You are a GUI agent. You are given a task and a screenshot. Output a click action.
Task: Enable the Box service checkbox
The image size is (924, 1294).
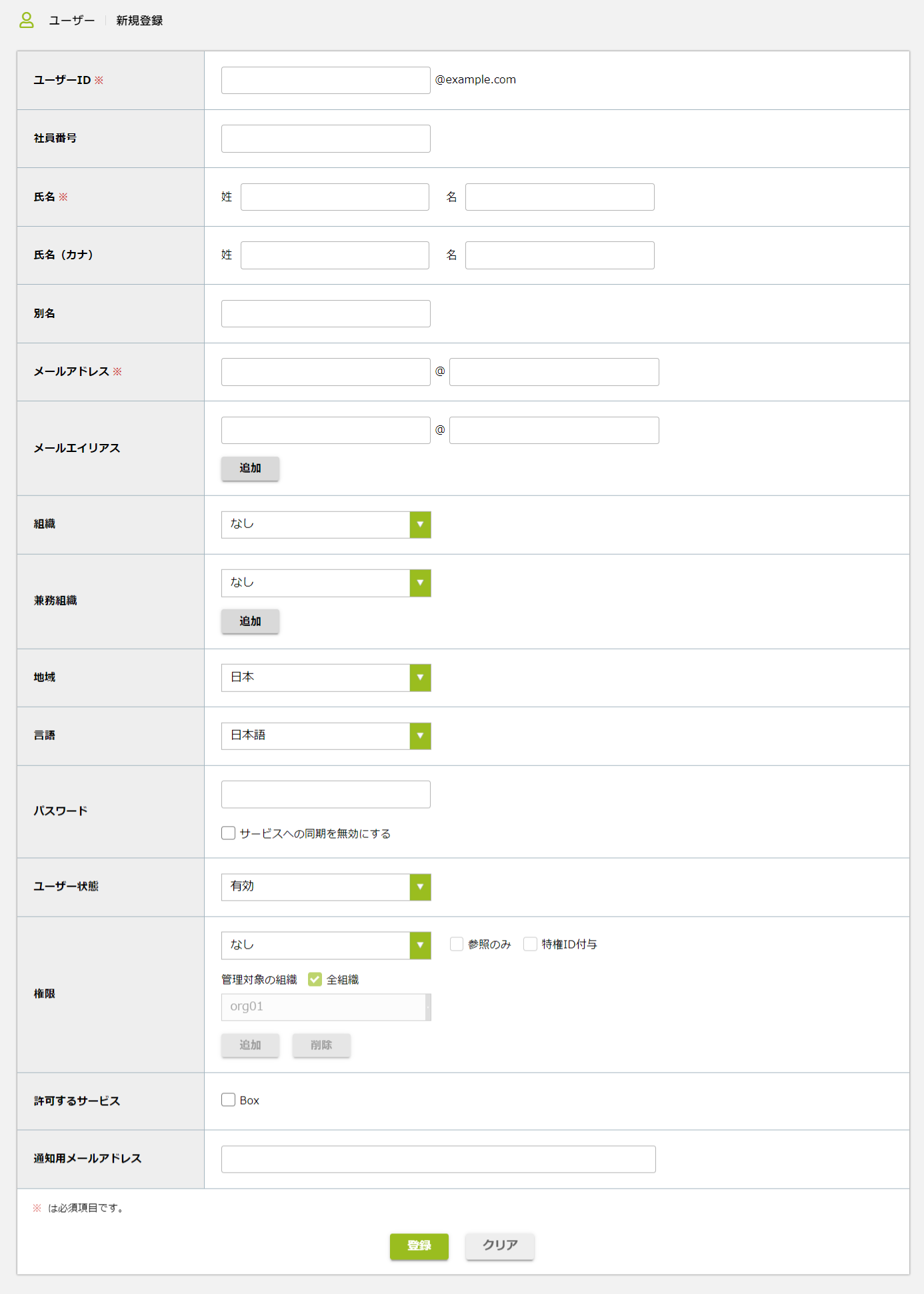[229, 1100]
